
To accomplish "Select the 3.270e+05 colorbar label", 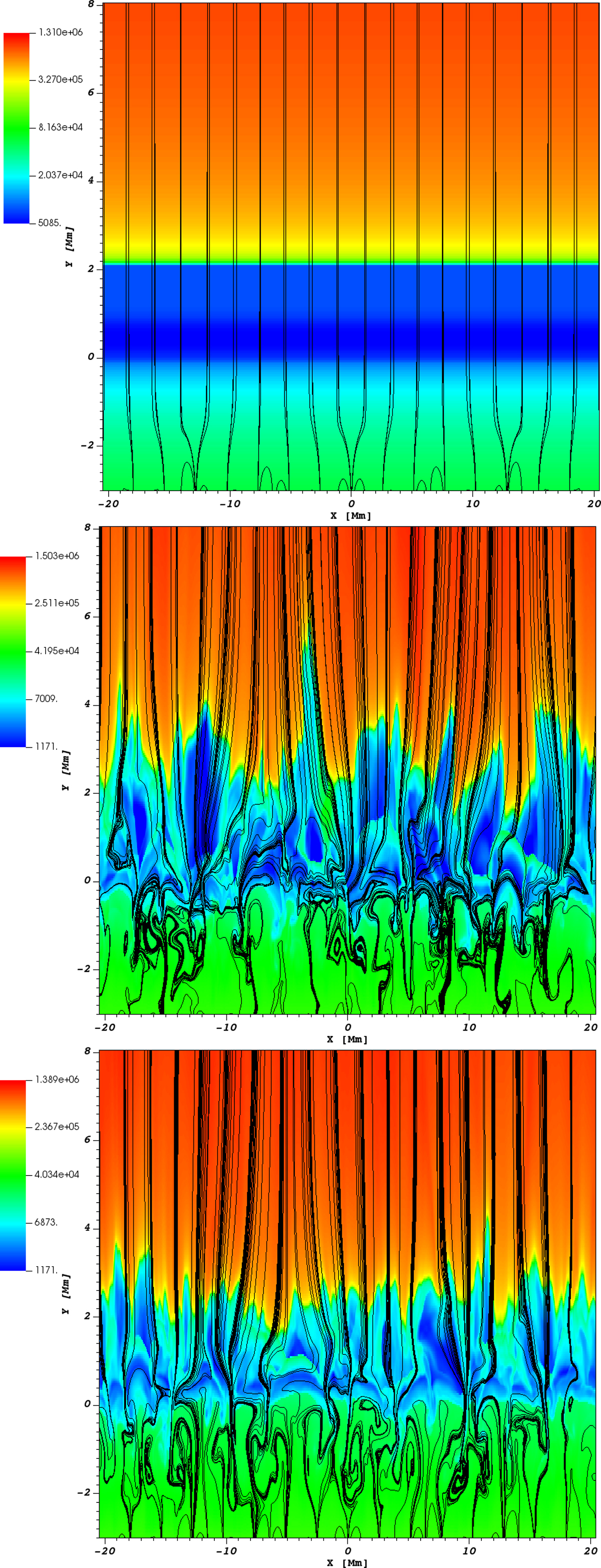I will point(60,80).
